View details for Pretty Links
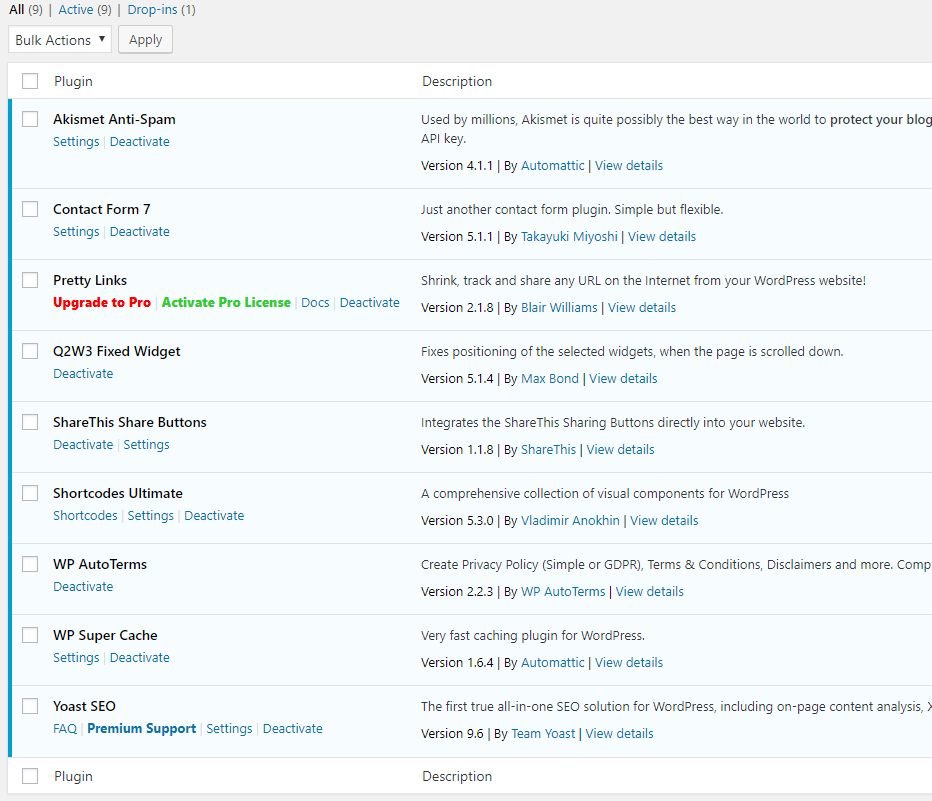 click(x=642, y=308)
